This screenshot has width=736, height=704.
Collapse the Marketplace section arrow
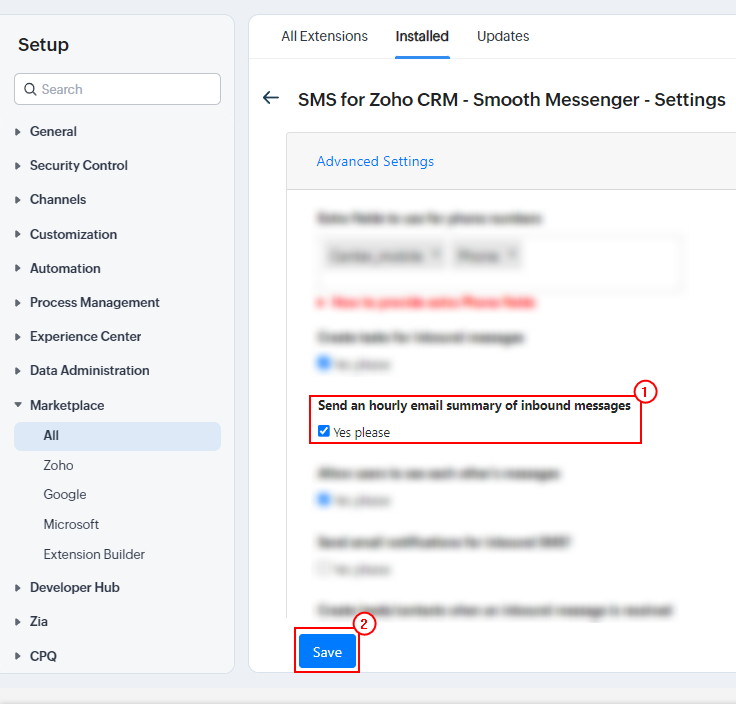pos(18,405)
